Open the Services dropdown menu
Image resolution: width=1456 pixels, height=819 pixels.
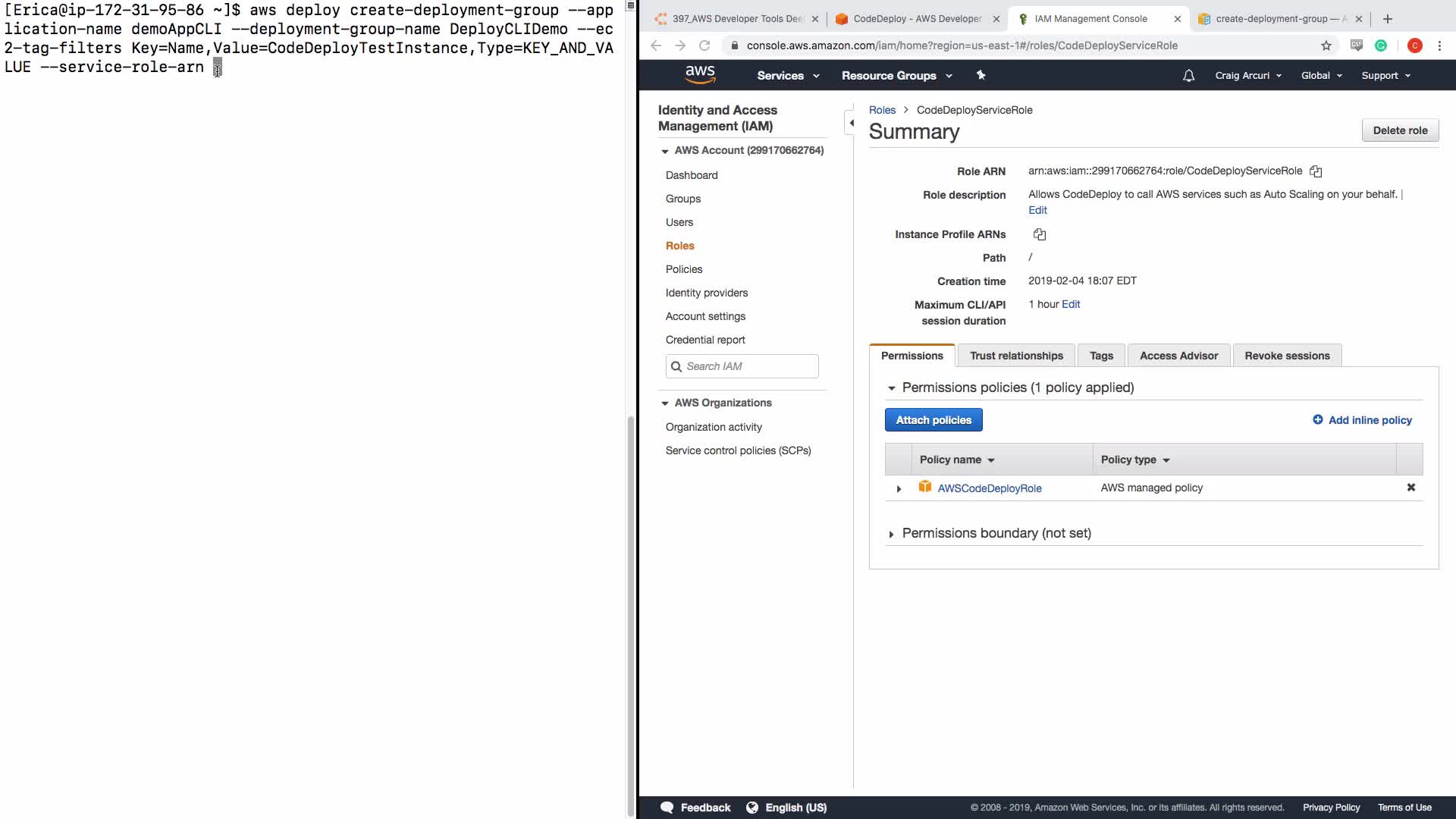(x=788, y=76)
